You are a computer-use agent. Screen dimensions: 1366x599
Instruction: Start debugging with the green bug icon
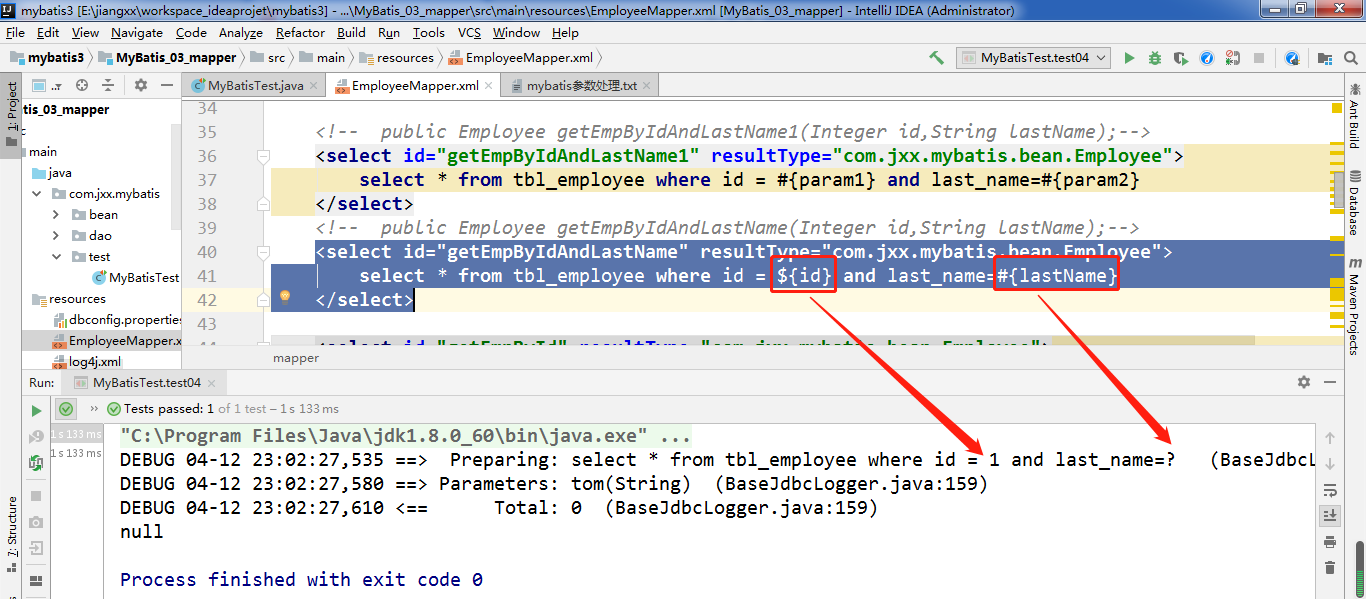(x=1155, y=58)
